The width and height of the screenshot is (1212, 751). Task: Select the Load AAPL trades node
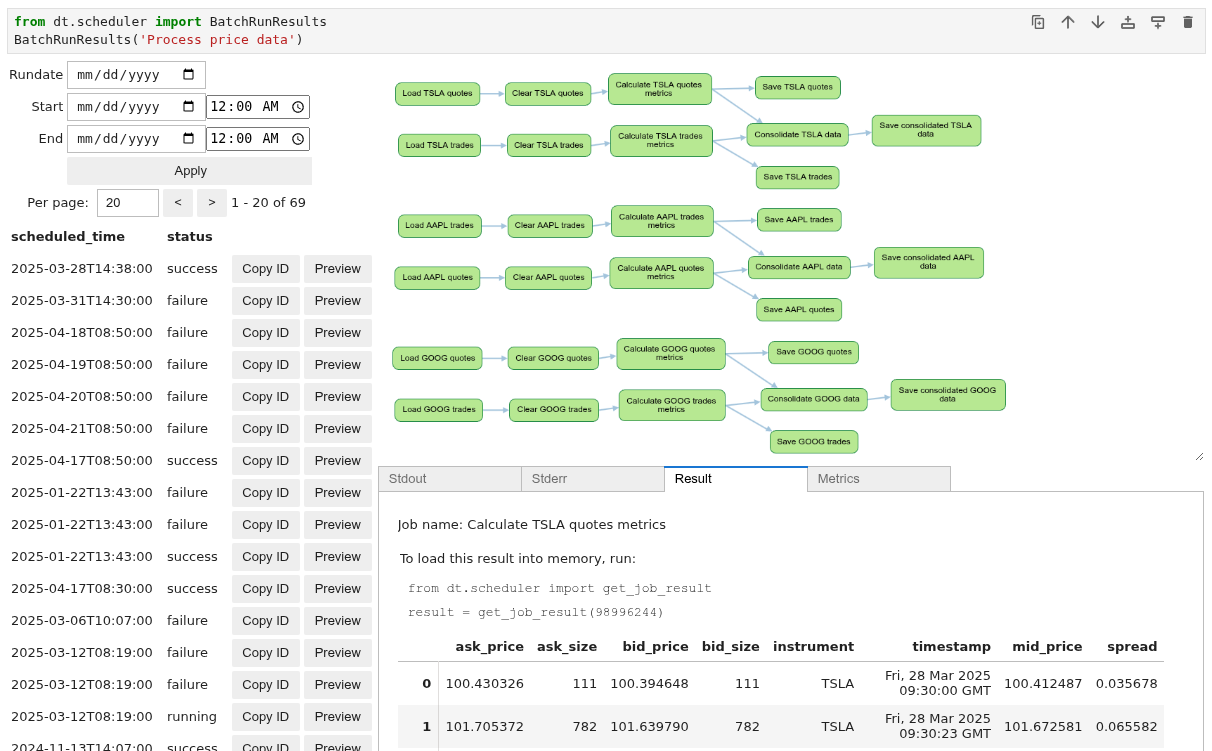[440, 226]
